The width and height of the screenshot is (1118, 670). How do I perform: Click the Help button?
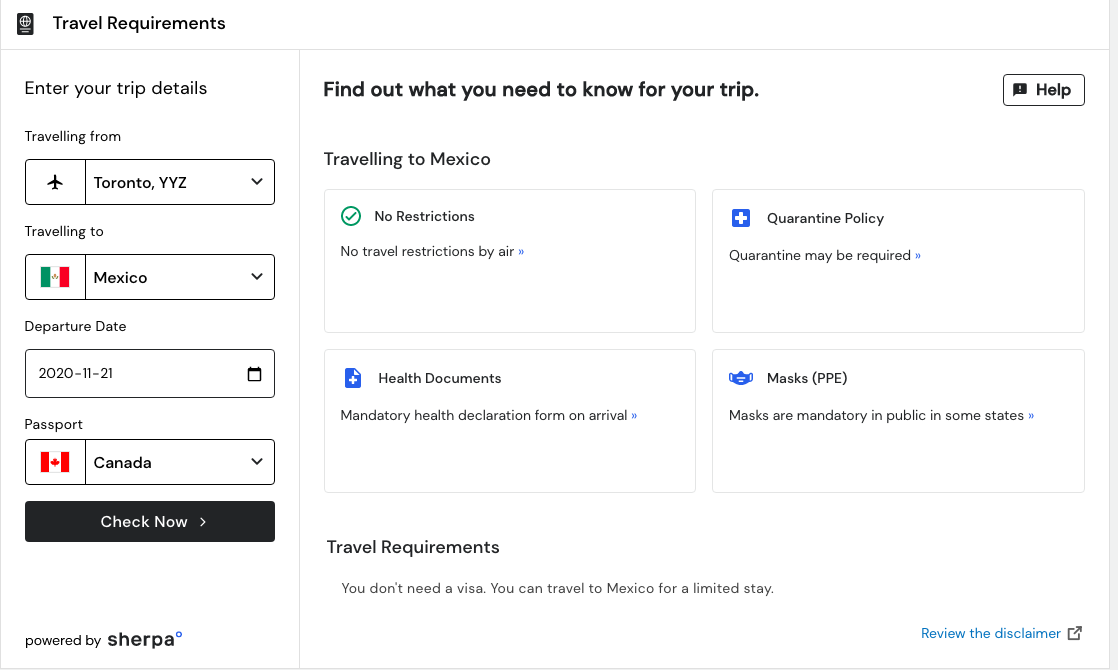(1043, 90)
